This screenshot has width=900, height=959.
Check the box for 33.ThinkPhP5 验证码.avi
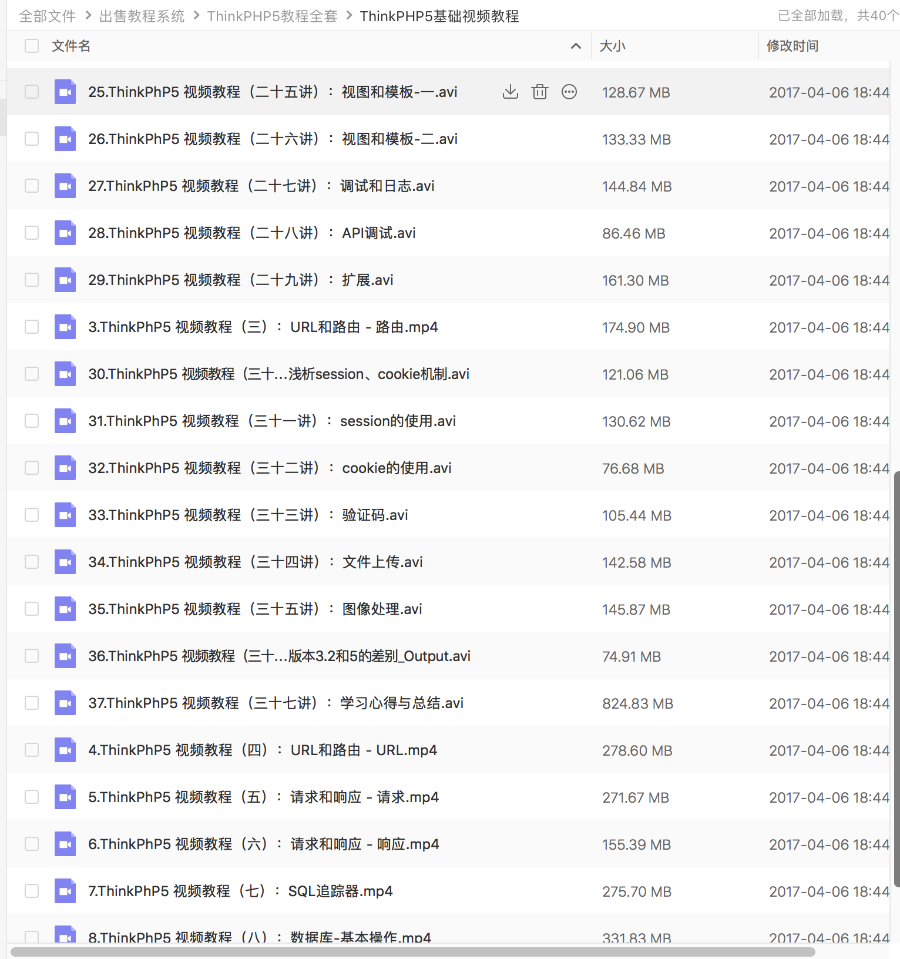32,515
